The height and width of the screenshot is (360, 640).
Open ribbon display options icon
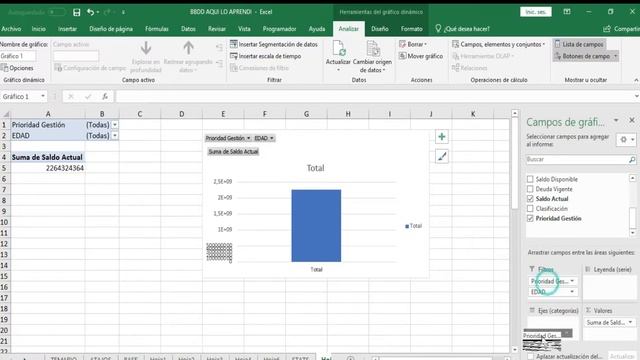[567, 12]
